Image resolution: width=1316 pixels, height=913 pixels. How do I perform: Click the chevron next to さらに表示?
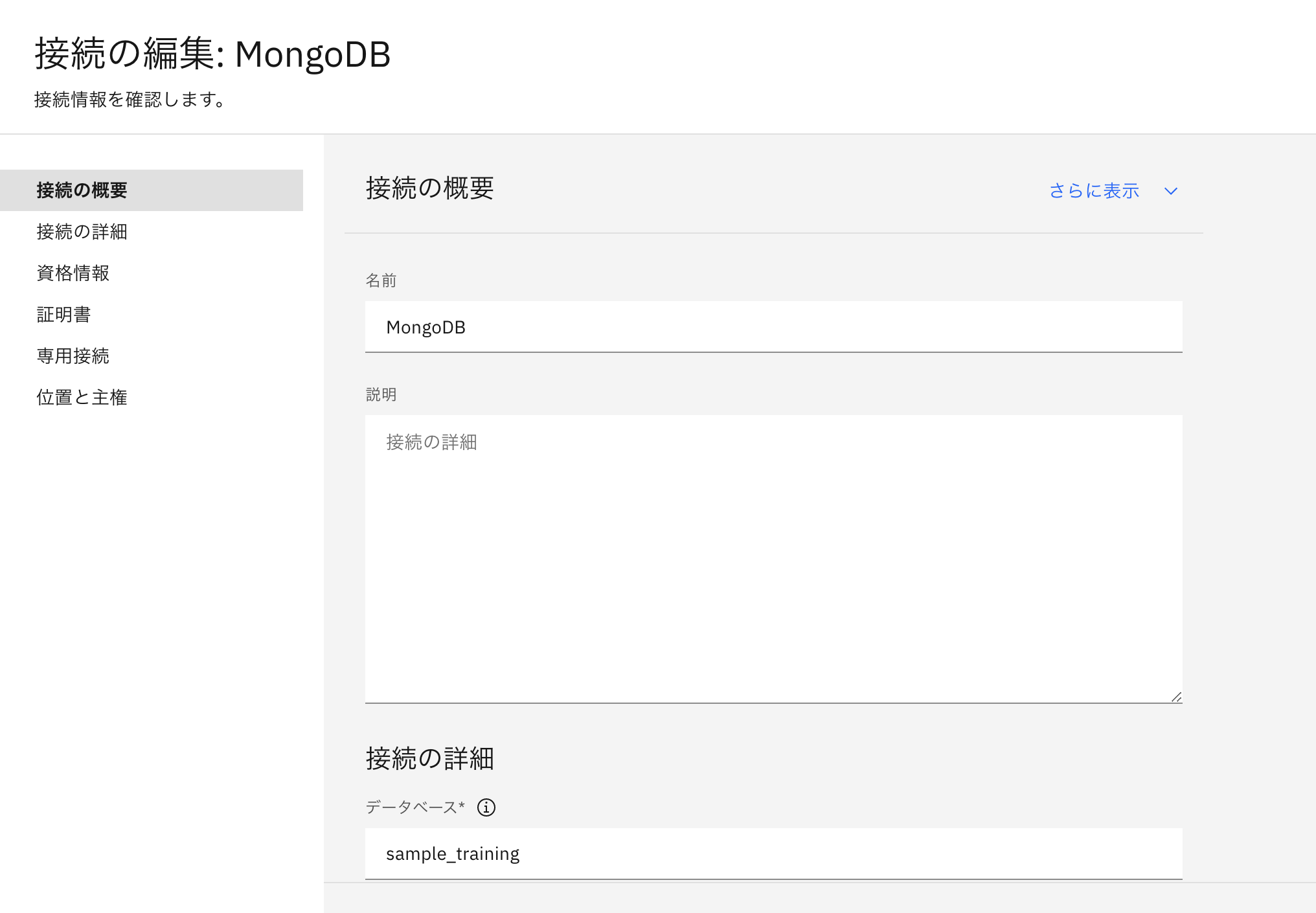click(x=1170, y=191)
